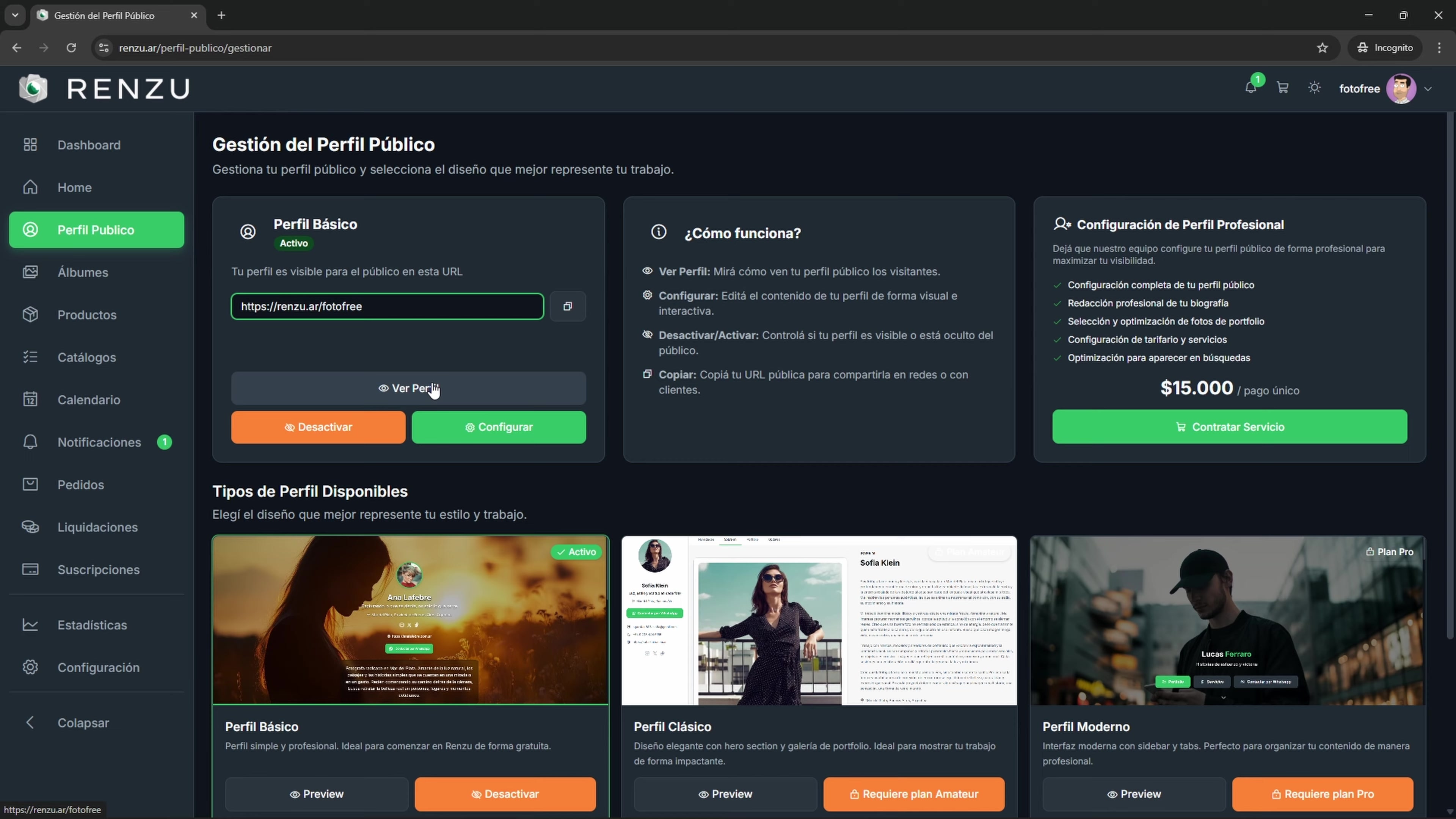Select Perfil Publico sidebar item

coord(97,229)
